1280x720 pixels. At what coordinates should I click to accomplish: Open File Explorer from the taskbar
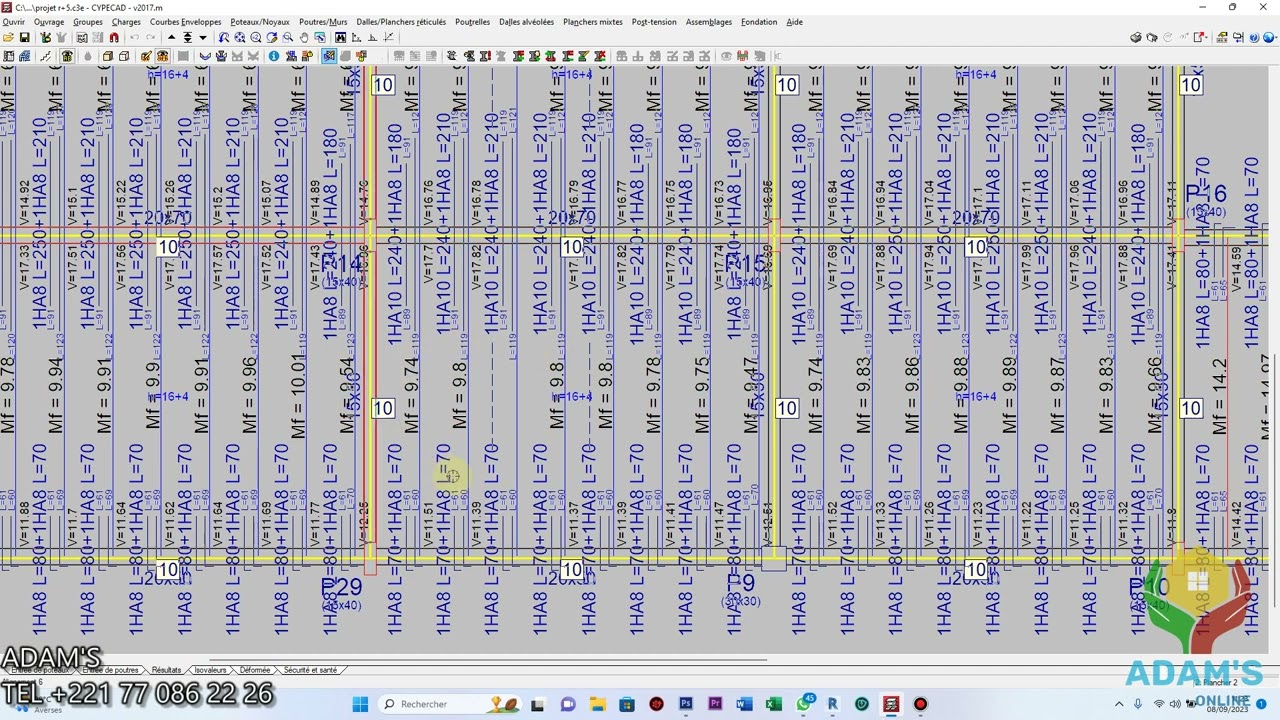click(x=597, y=704)
